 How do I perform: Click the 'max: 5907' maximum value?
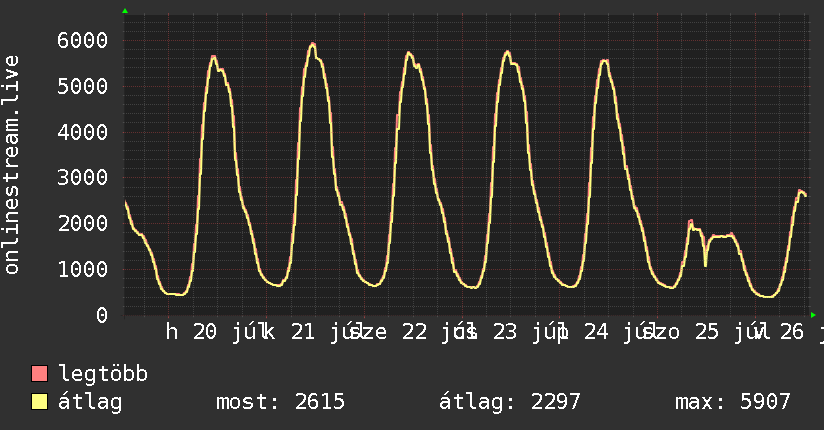[x=733, y=402]
